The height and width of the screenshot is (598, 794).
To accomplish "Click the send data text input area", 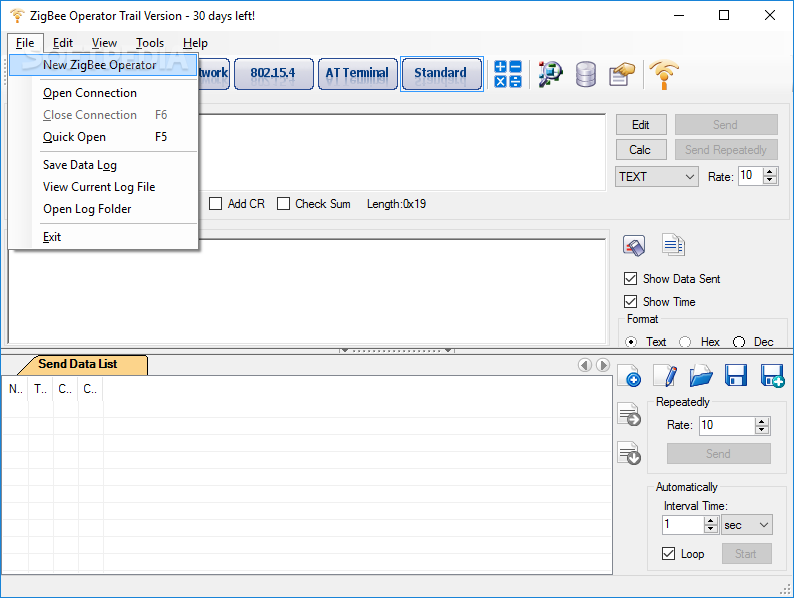I will (x=402, y=152).
